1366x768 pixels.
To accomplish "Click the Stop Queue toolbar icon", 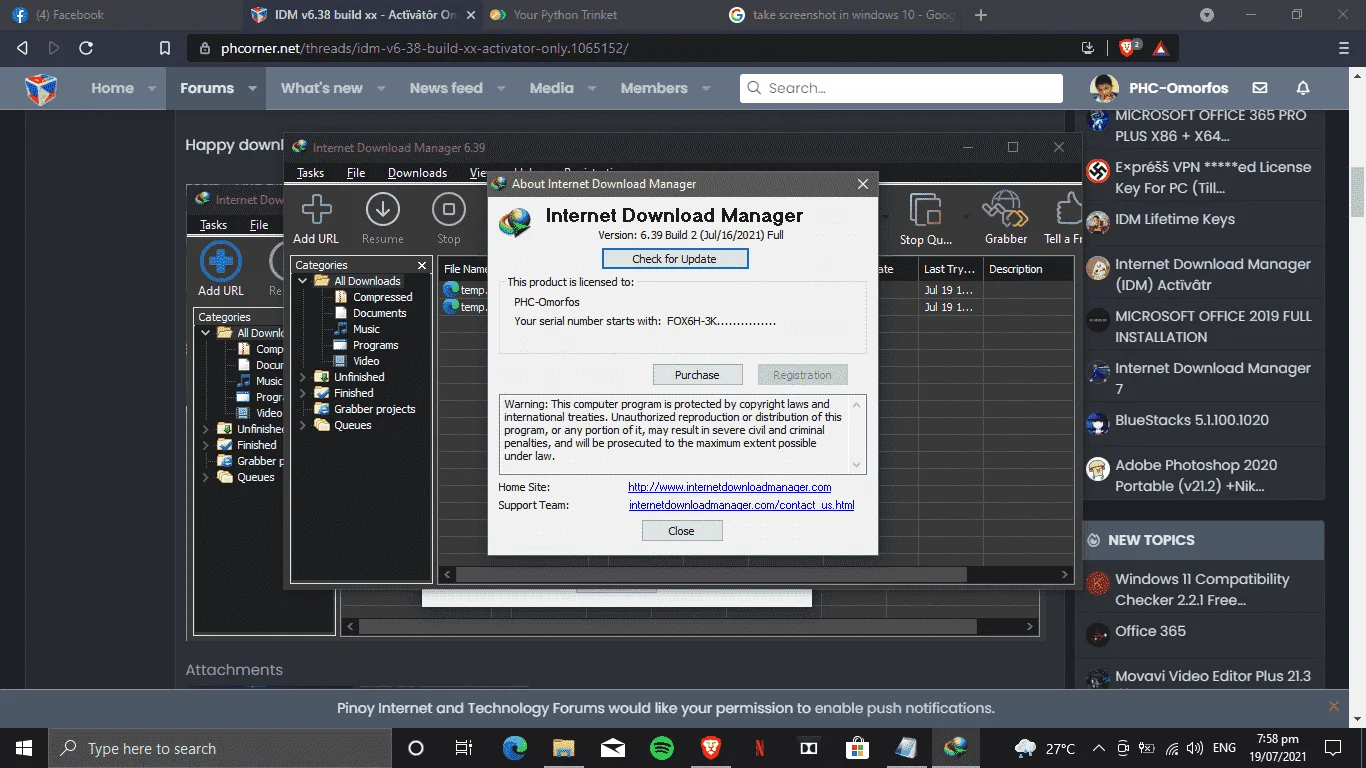I will point(925,209).
